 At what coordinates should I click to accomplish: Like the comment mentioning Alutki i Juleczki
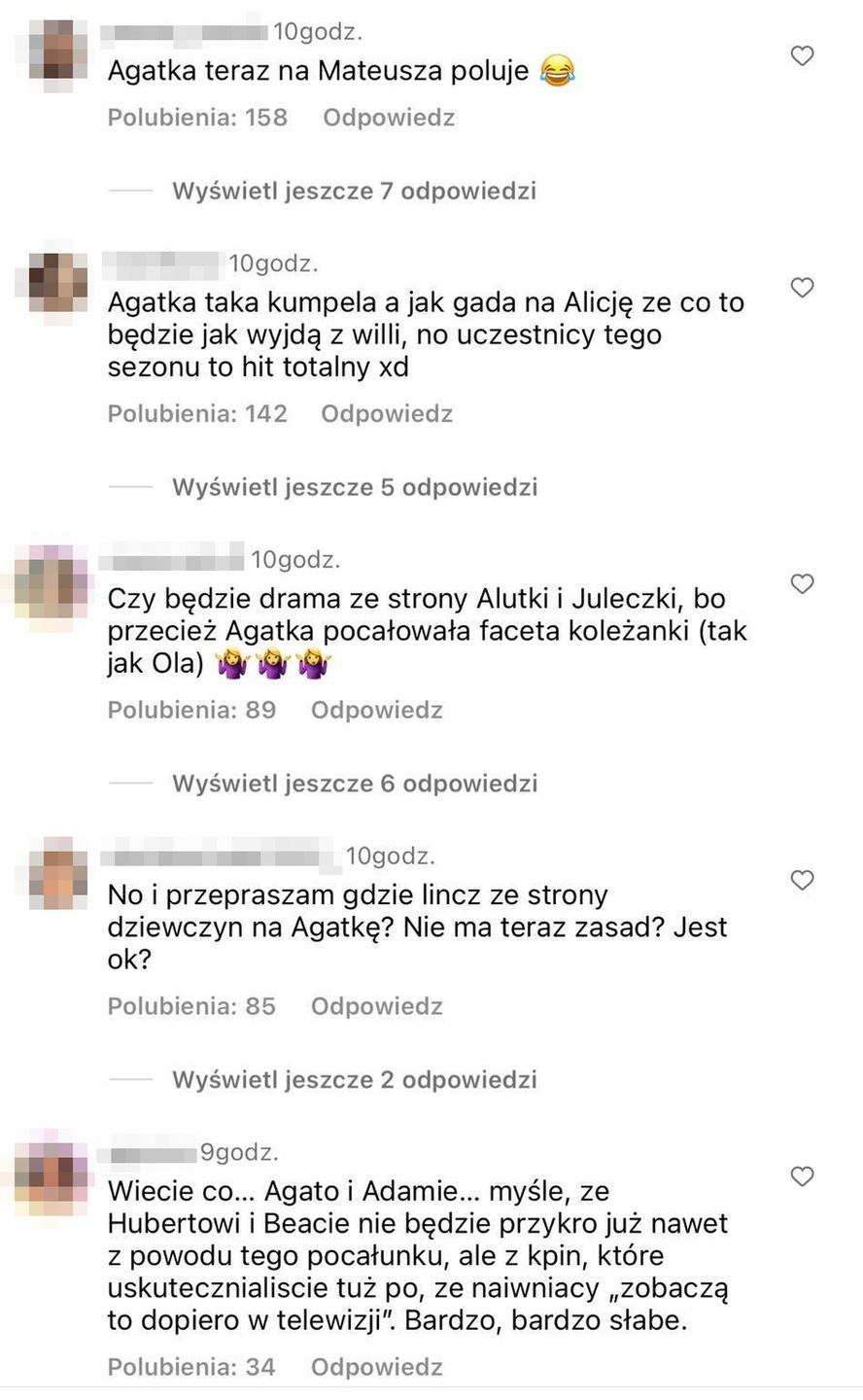pos(802,584)
